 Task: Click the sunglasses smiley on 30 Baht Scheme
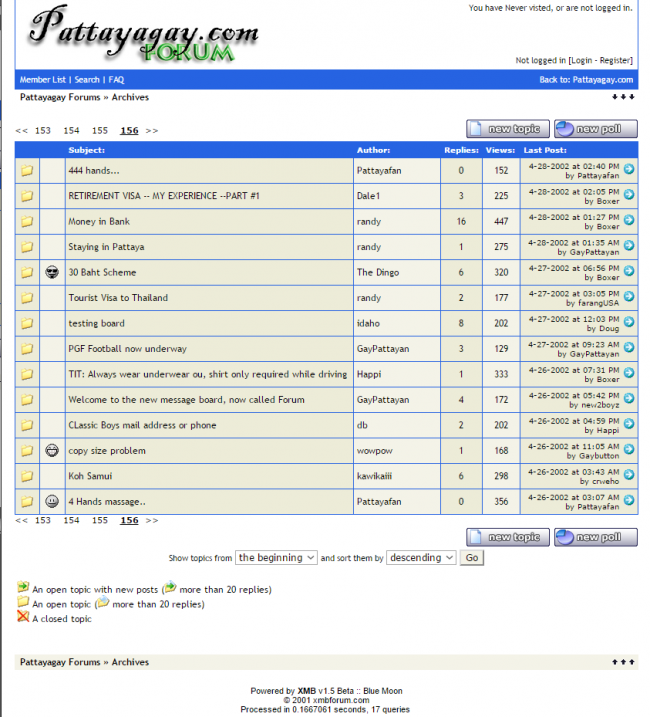point(52,273)
